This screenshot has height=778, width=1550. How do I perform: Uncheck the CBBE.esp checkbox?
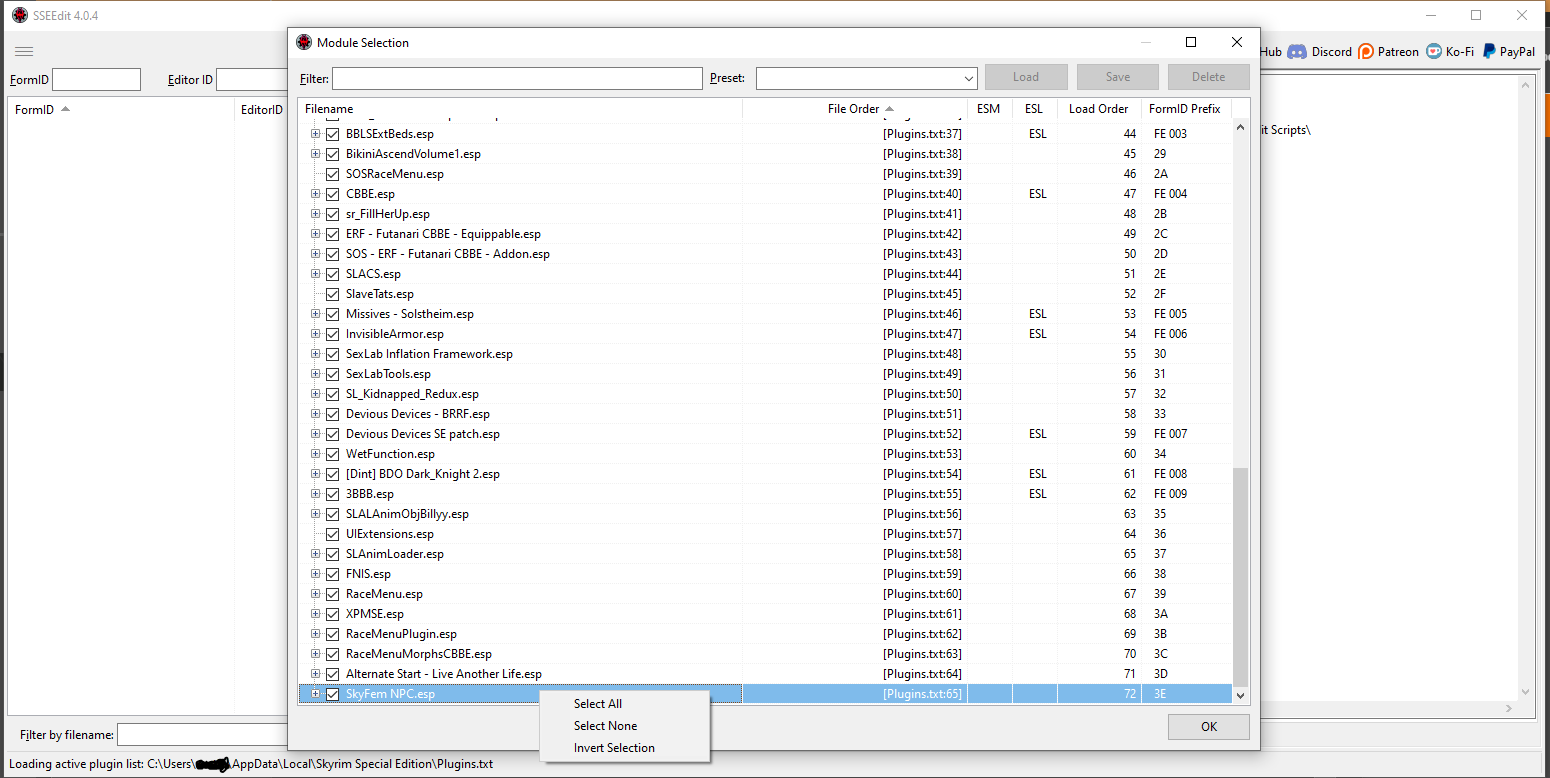click(x=333, y=194)
